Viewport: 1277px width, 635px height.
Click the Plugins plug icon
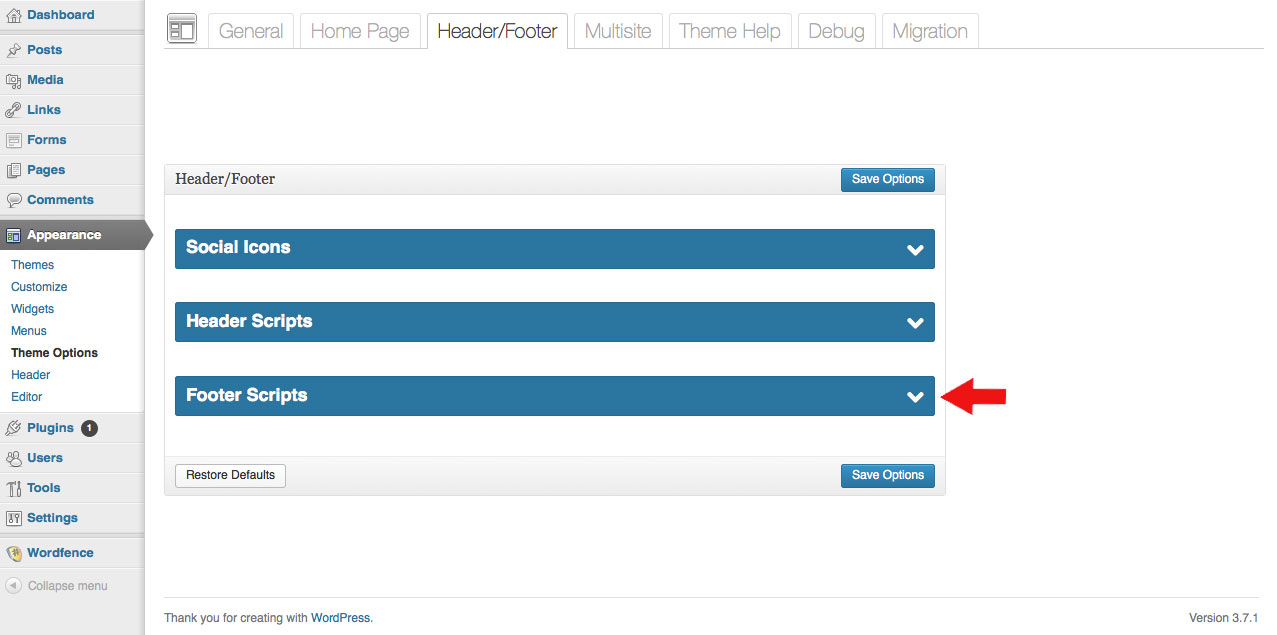pos(14,428)
